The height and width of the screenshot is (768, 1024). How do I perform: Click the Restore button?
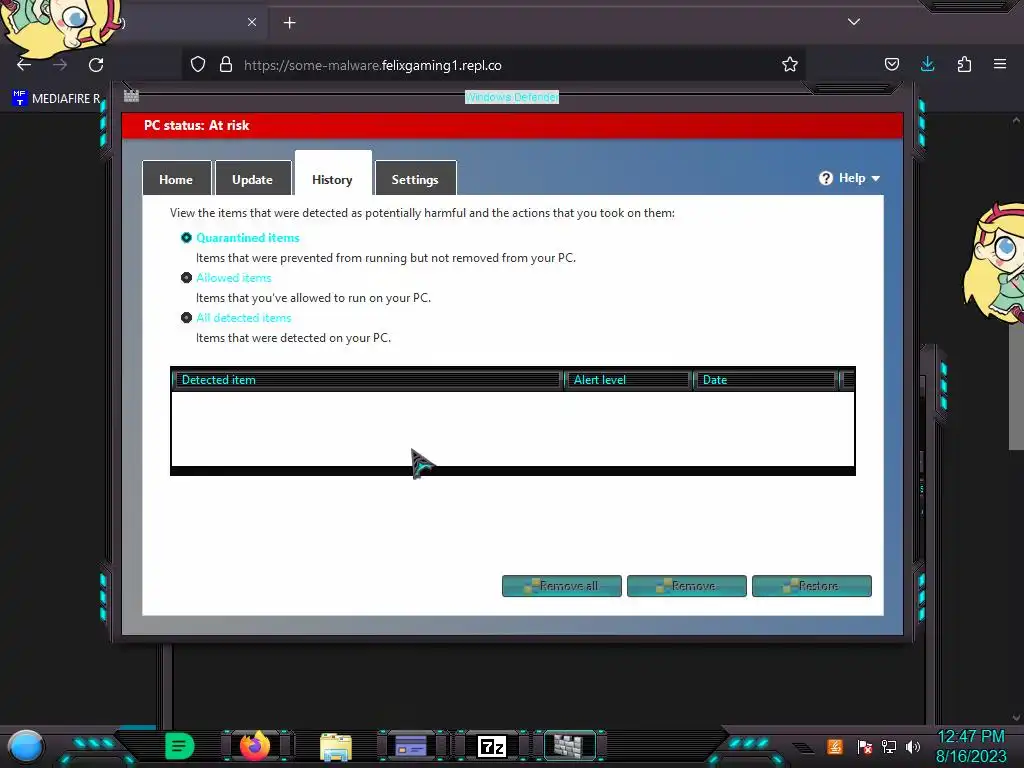coord(812,586)
